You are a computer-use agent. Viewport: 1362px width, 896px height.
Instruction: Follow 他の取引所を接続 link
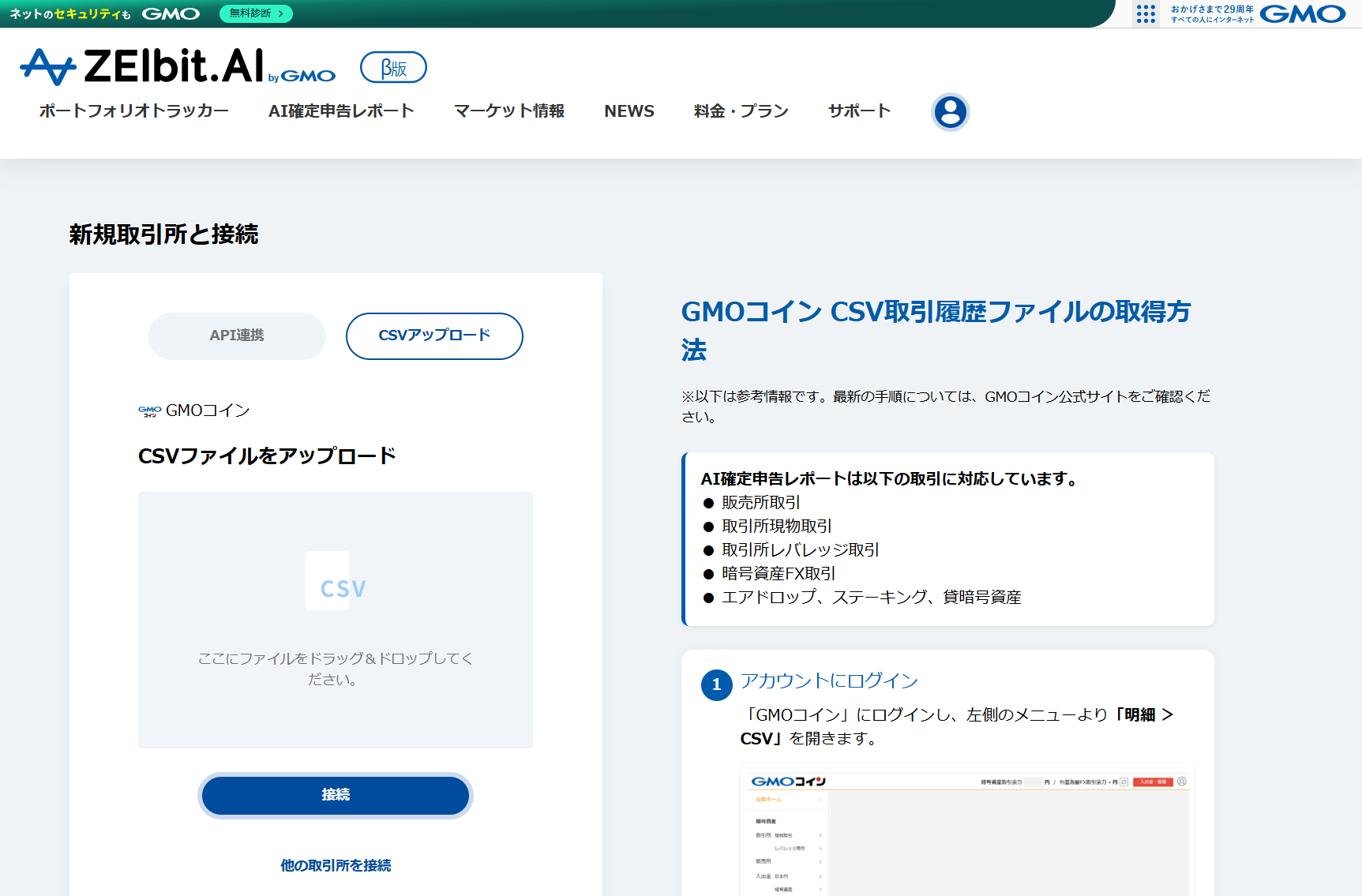coord(336,865)
